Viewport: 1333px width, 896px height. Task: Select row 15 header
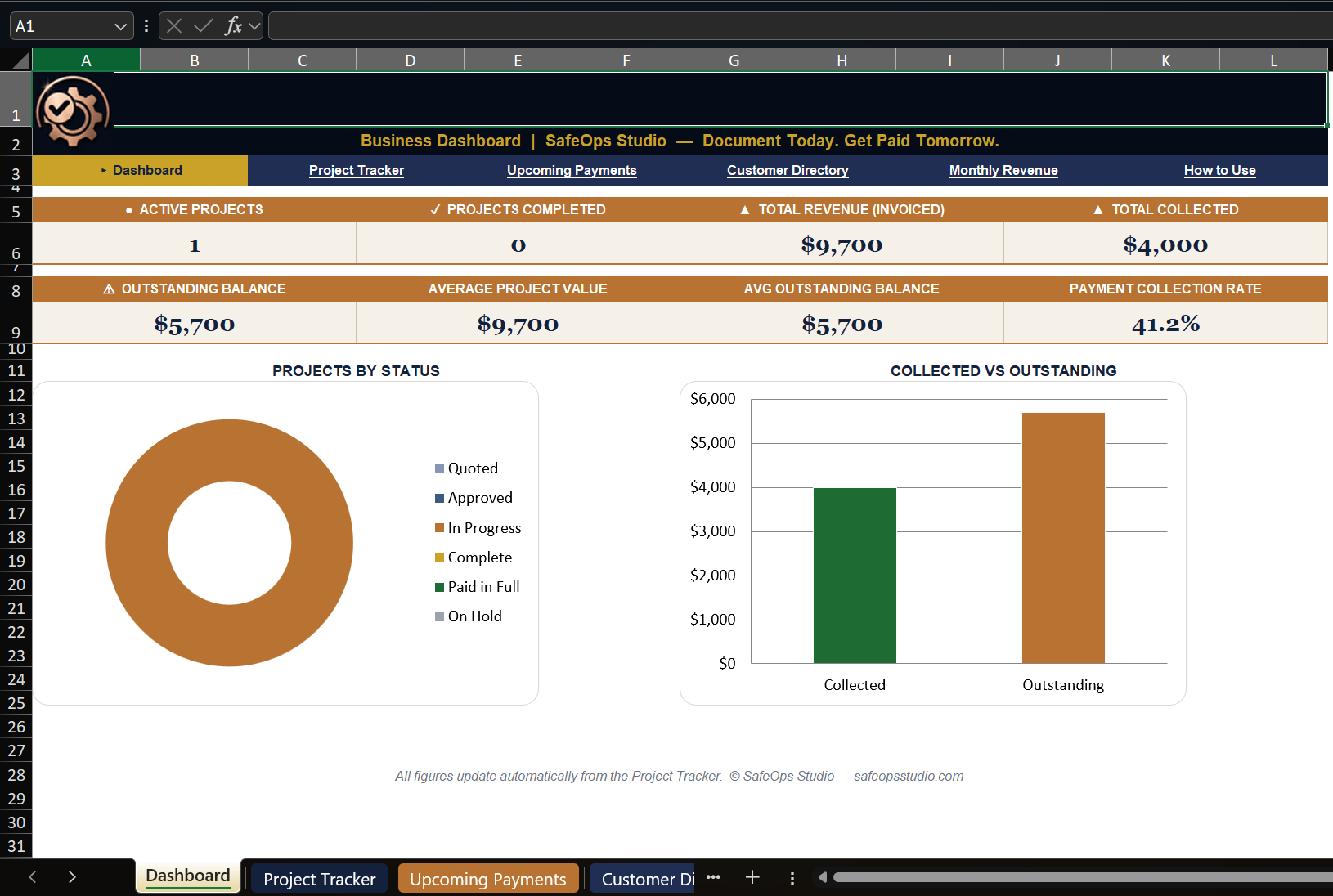click(x=16, y=466)
